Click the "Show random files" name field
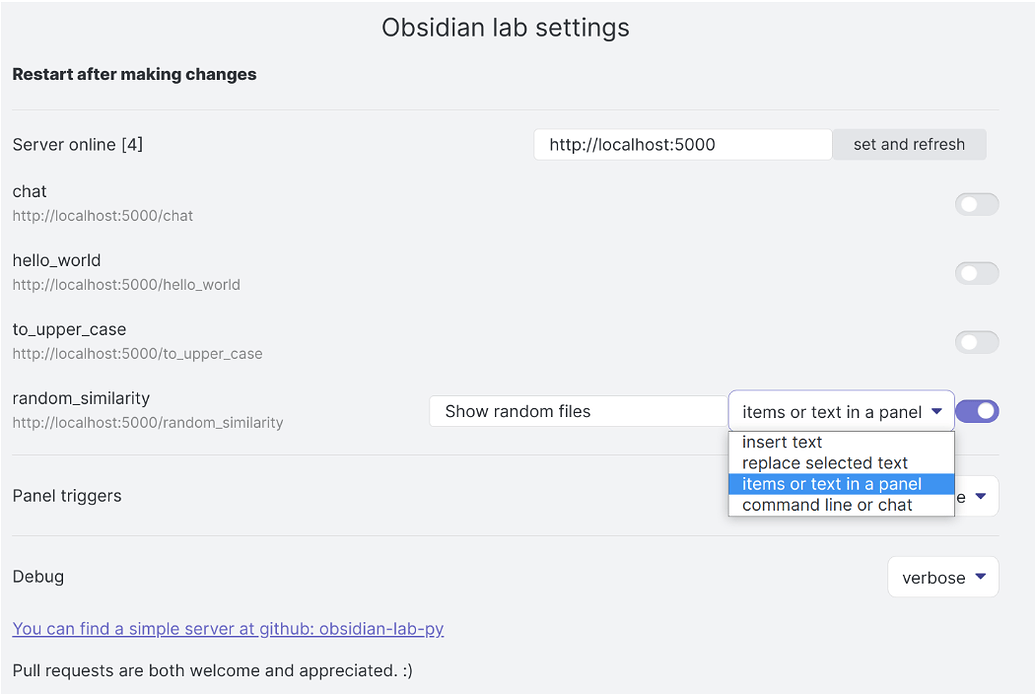The width and height of the screenshot is (1035, 694). tap(578, 410)
